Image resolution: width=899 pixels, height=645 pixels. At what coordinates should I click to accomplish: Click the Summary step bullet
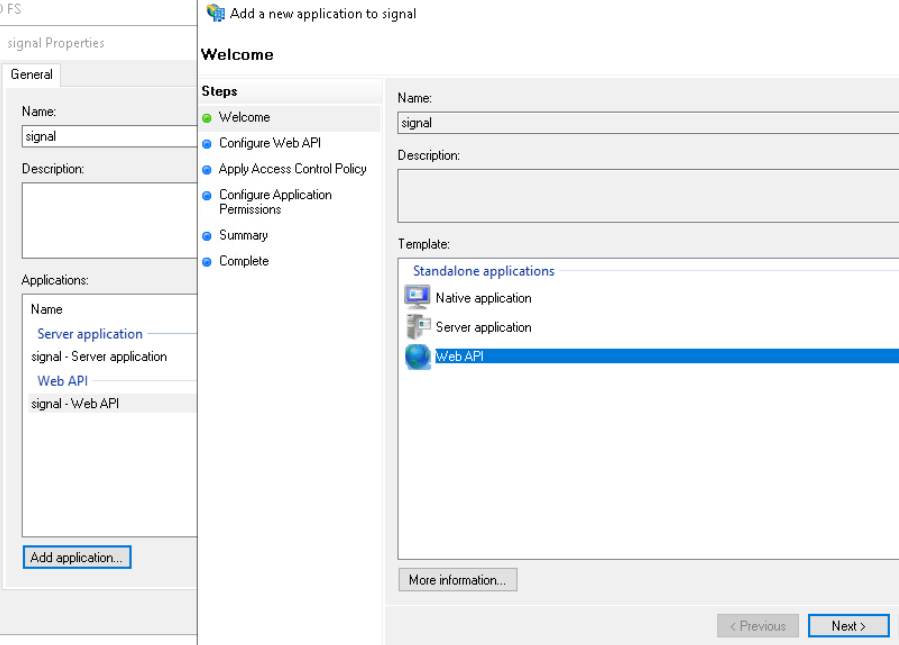click(207, 236)
